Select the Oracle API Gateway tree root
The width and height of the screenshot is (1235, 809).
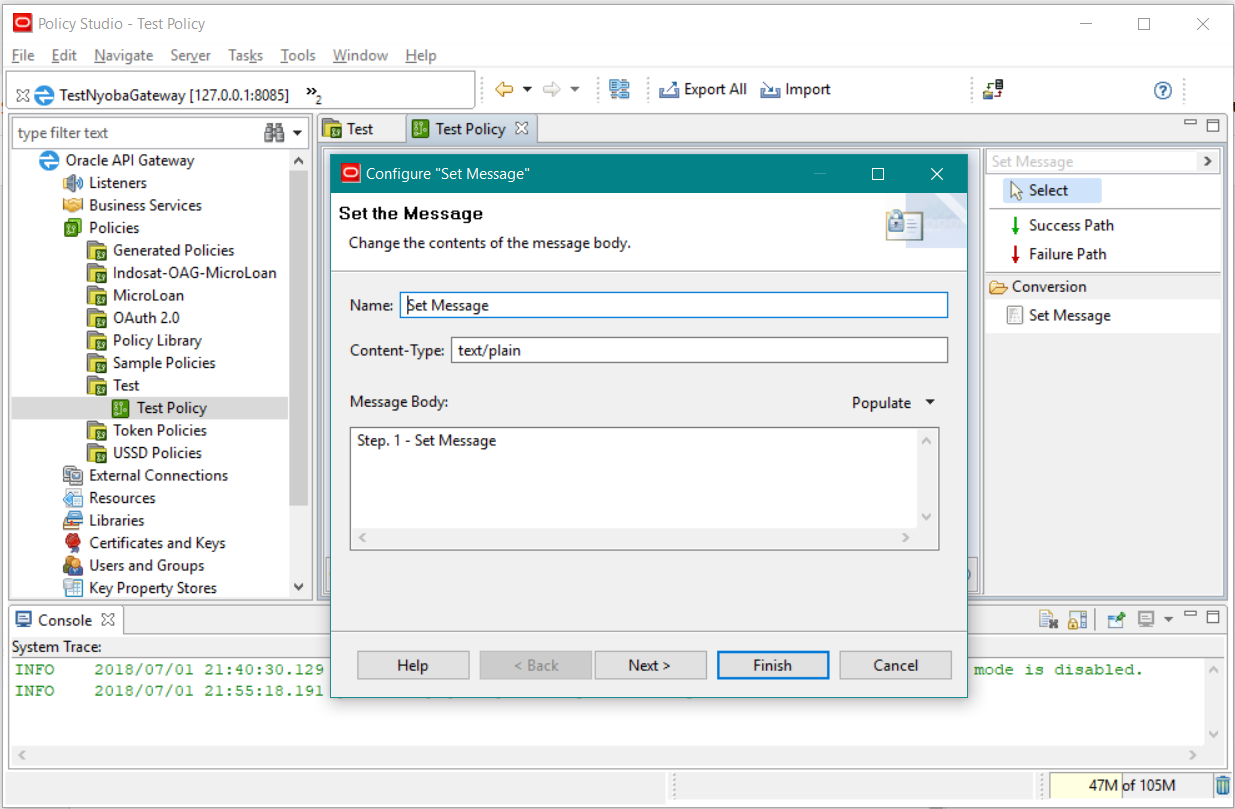(x=130, y=160)
